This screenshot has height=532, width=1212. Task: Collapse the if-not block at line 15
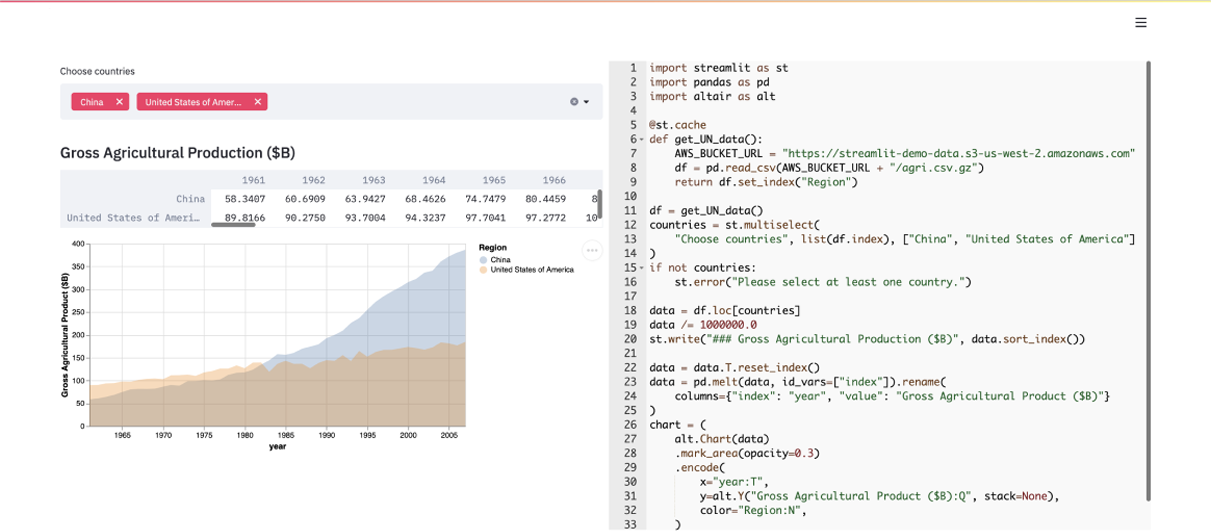[642, 268]
